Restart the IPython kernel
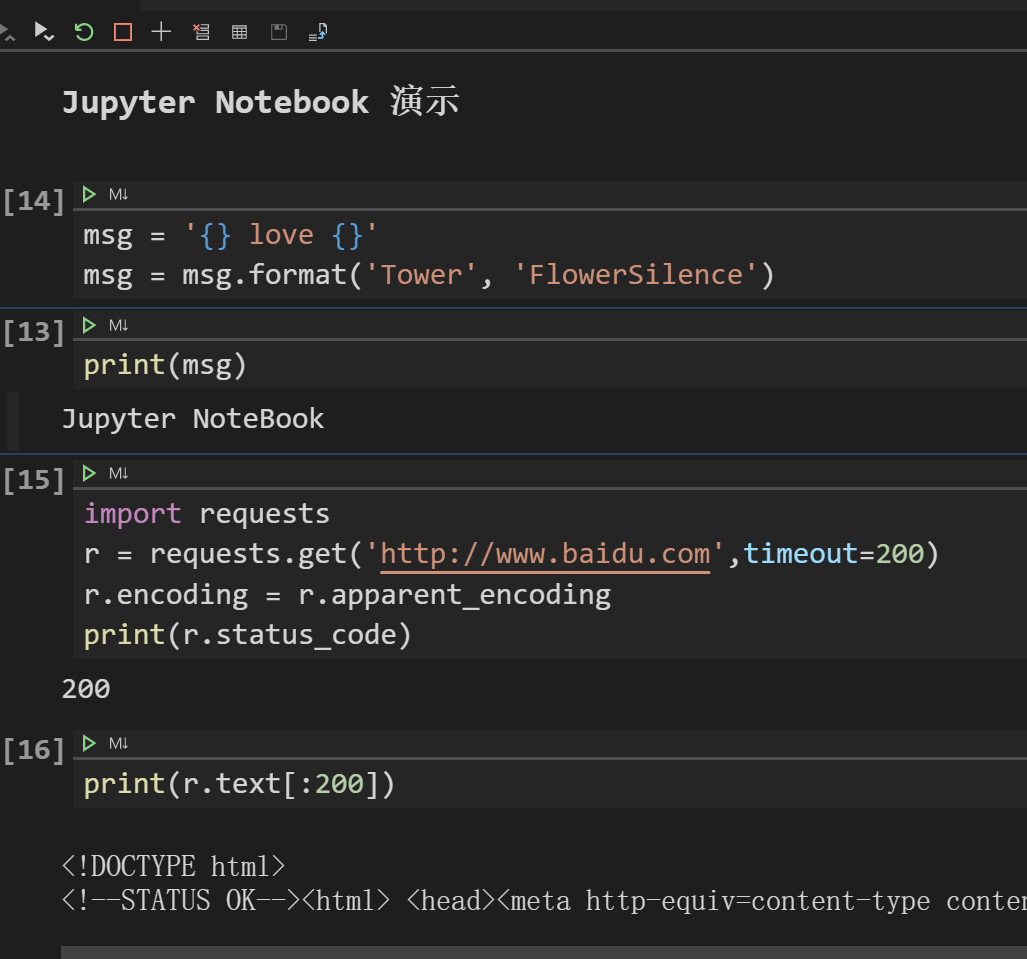 point(84,32)
